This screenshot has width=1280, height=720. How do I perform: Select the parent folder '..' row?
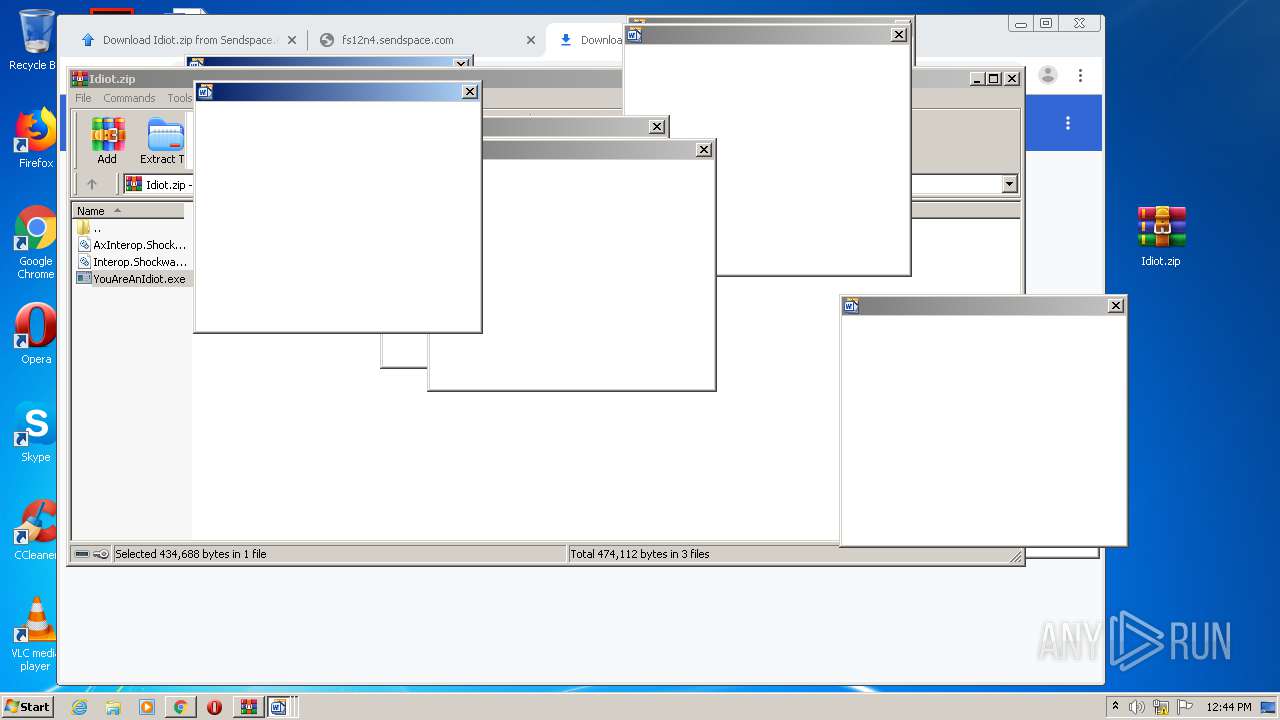131,228
